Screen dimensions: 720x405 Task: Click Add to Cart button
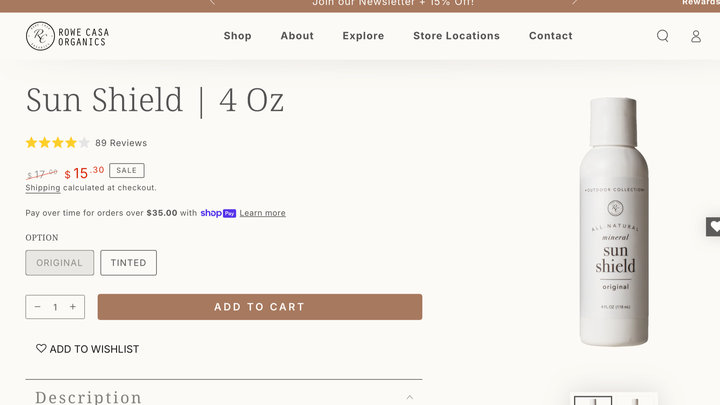[260, 307]
